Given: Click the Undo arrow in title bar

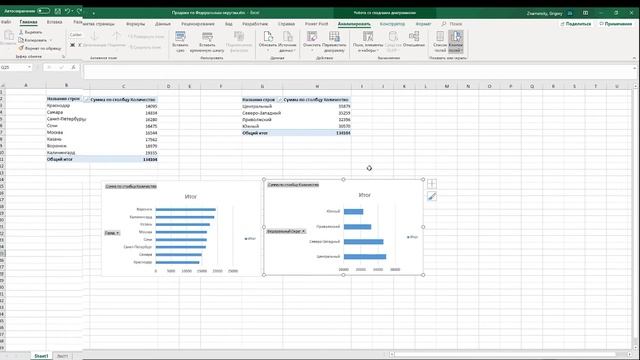Looking at the screenshot, I should 68,11.
